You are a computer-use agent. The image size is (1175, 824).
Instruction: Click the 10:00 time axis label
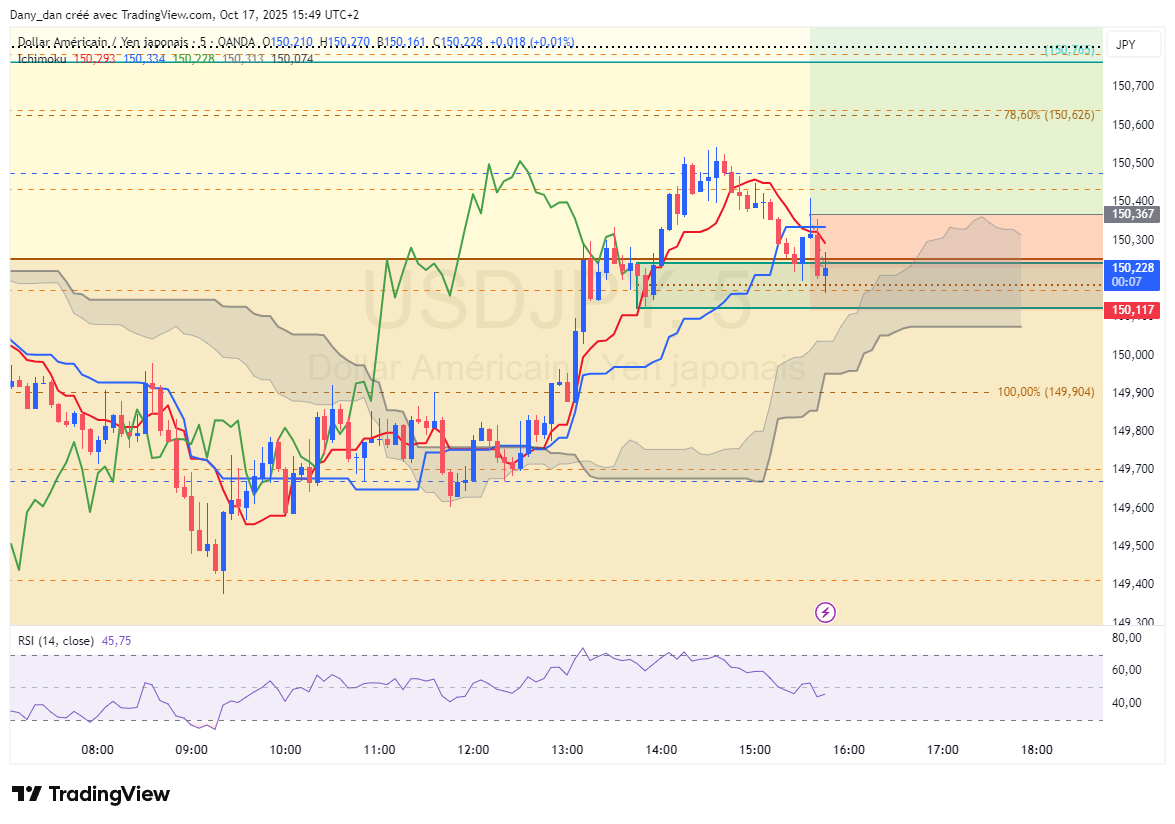click(x=286, y=751)
